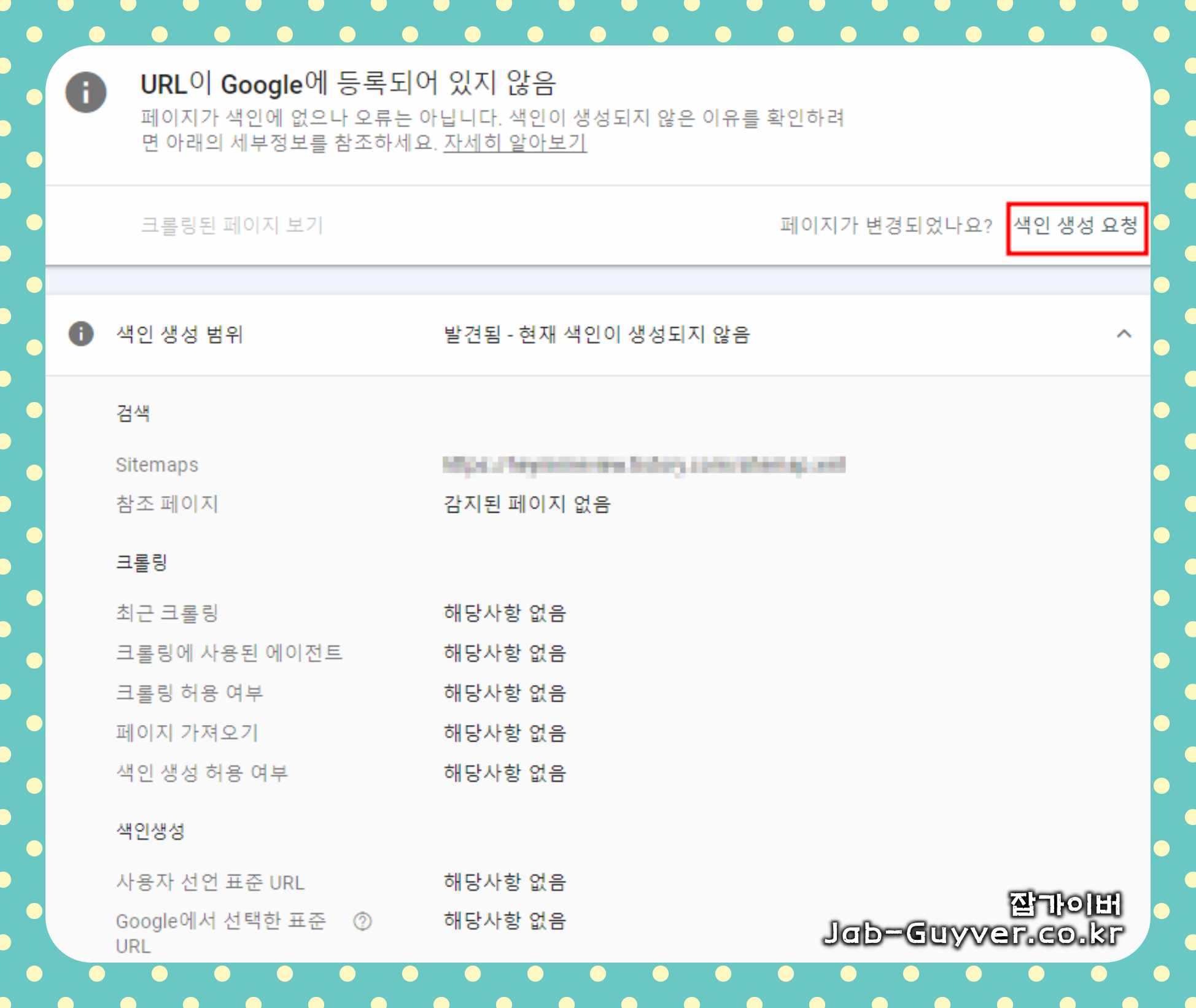Click the 발견됨 - 현재 색인이 생성되지 않음 status

click(596, 335)
